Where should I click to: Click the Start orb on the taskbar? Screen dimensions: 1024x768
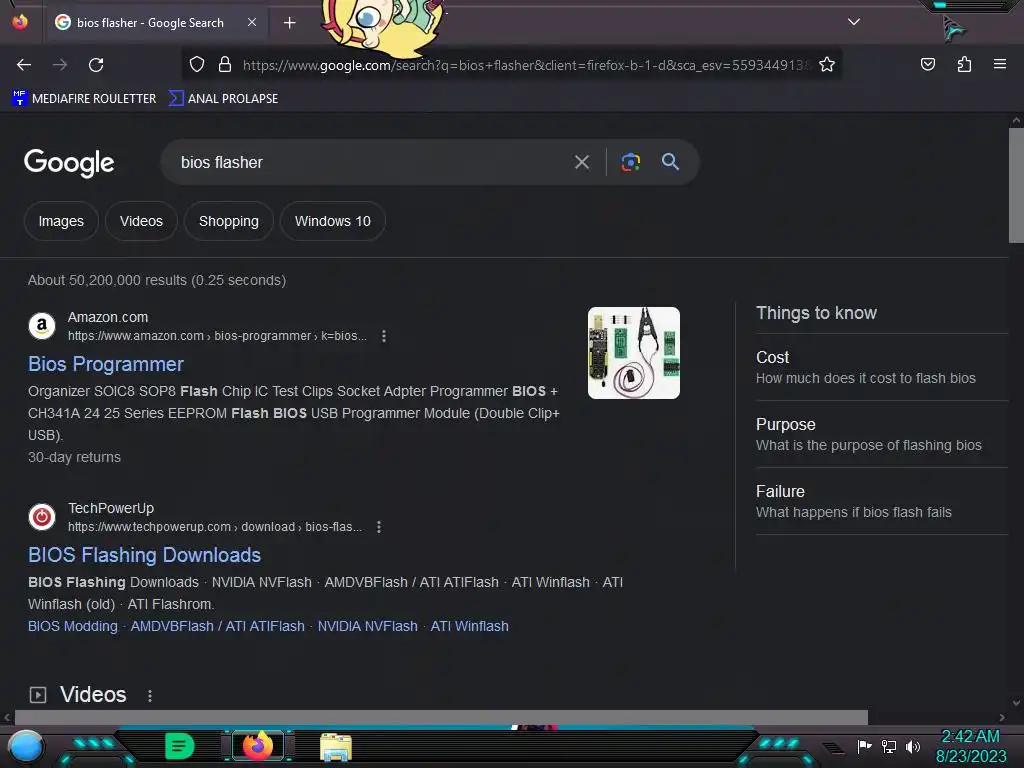point(26,746)
